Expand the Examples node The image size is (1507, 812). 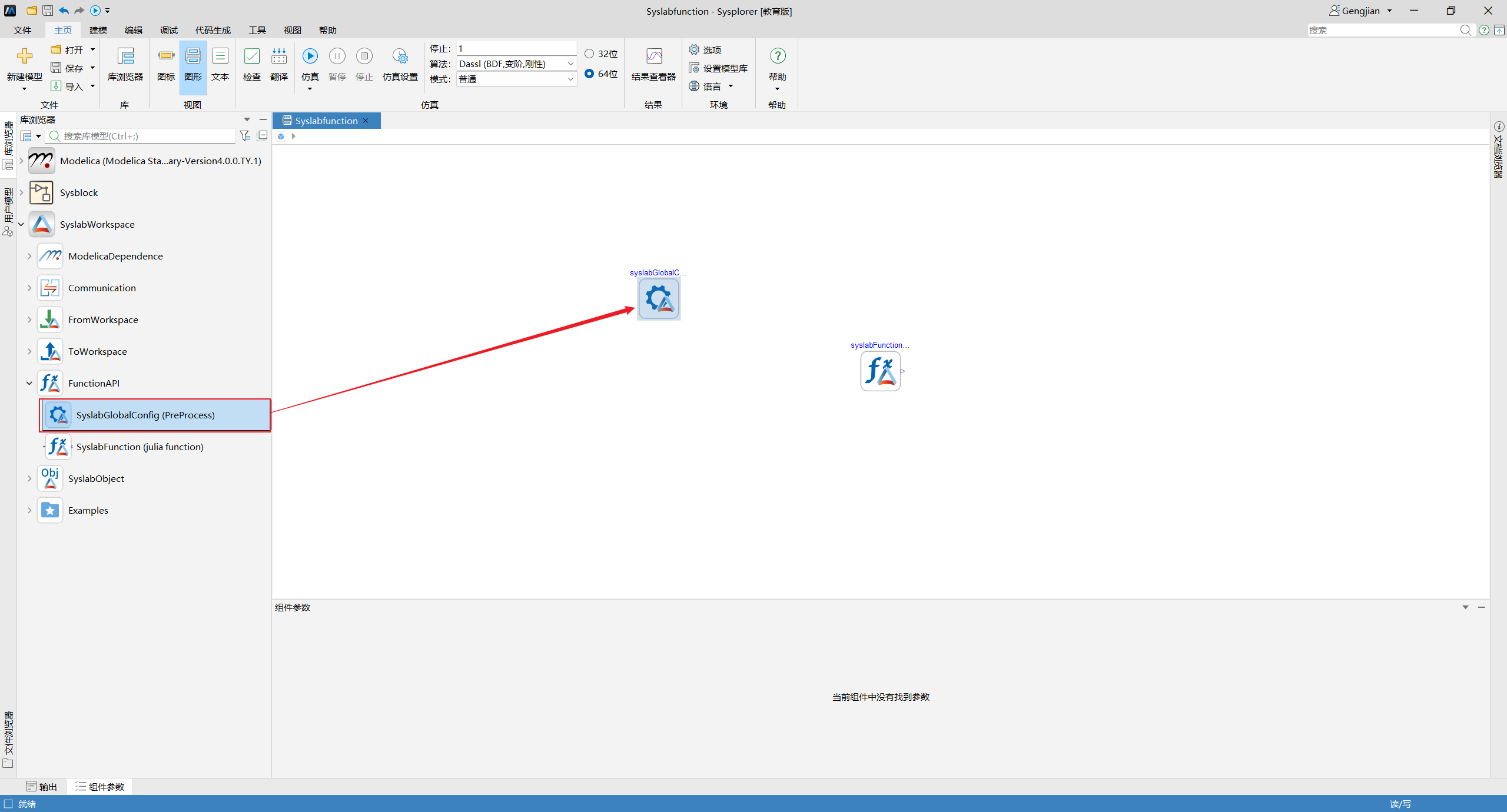click(x=29, y=510)
